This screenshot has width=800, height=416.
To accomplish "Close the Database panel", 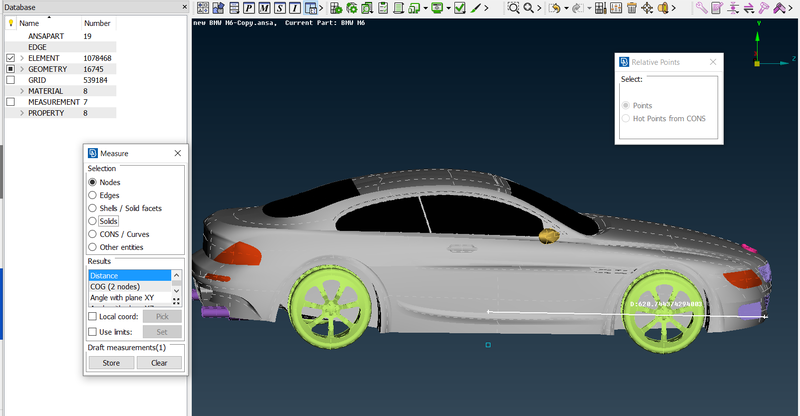I will pos(185,7).
